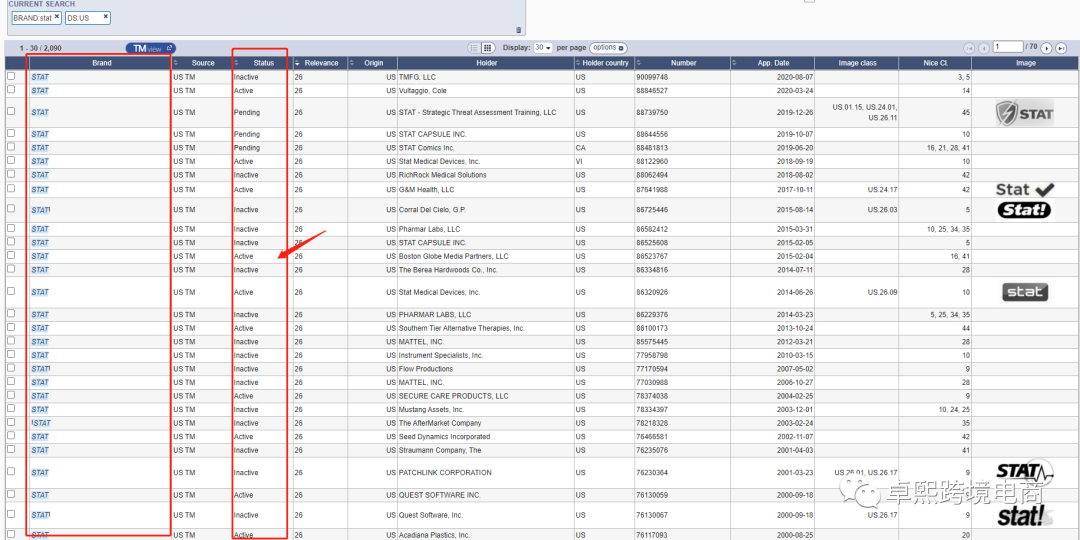Sort by Relevance using its arrow icon

tap(298, 63)
